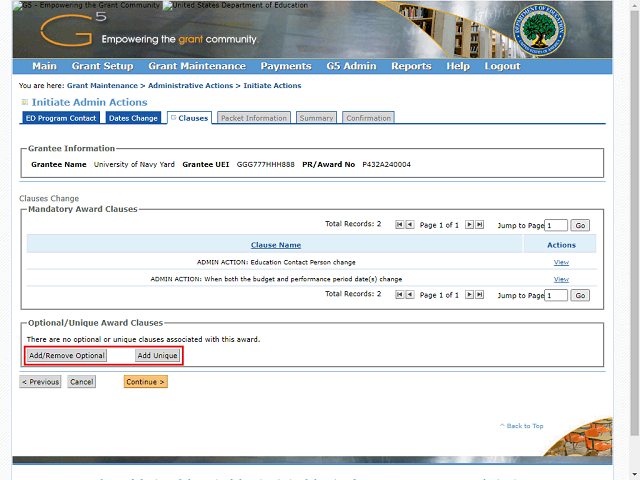Click the Previous button
640x480 pixels.
coord(40,382)
